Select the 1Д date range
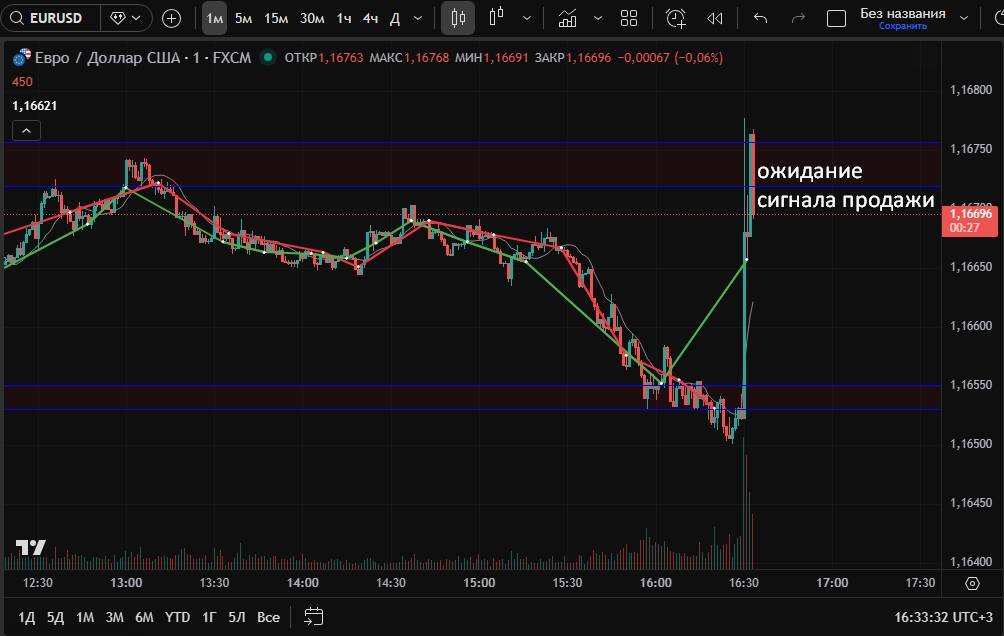 (x=27, y=617)
